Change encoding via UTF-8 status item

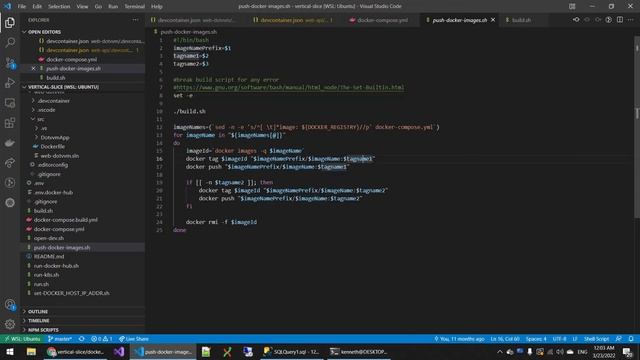coord(559,339)
